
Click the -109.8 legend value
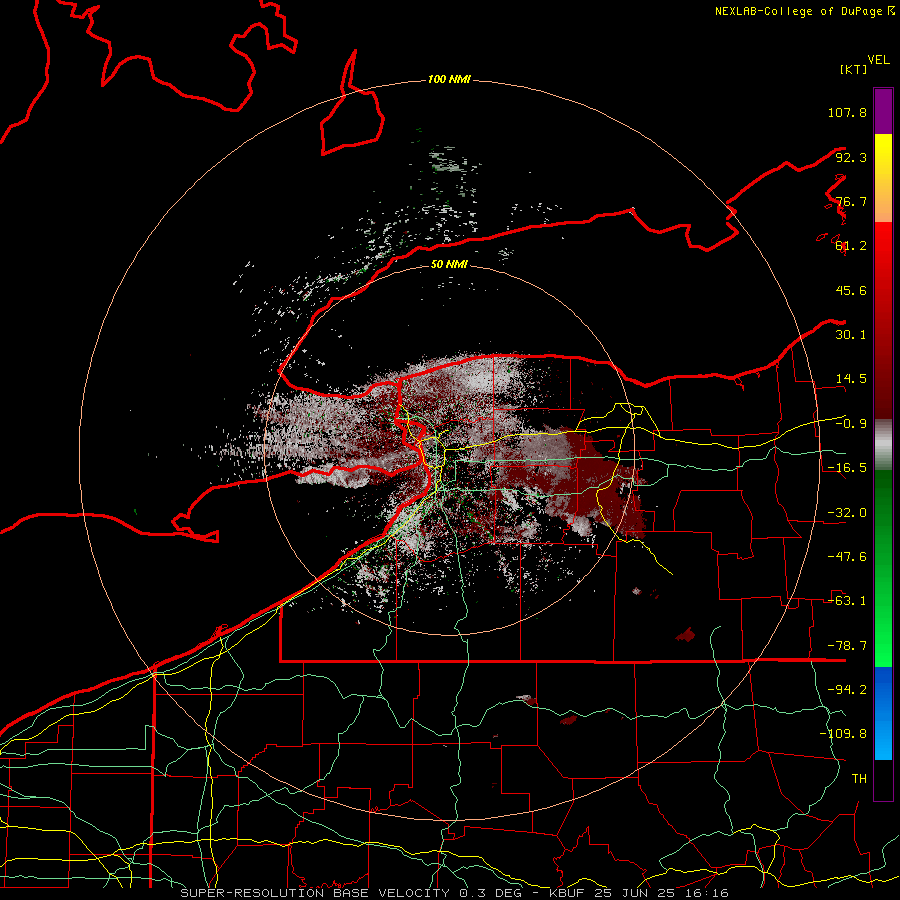pyautogui.click(x=843, y=734)
